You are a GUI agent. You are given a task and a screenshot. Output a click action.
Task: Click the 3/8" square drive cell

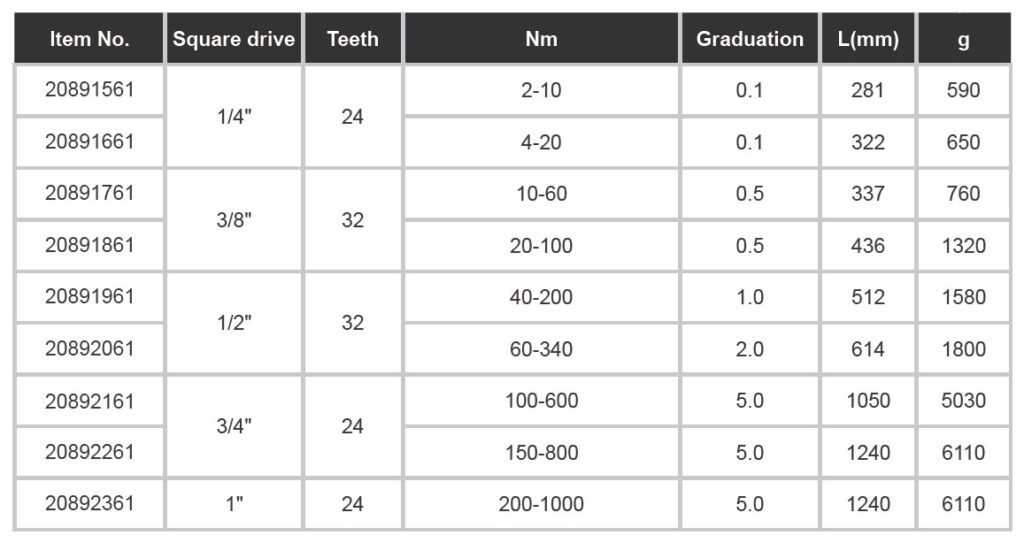(234, 220)
